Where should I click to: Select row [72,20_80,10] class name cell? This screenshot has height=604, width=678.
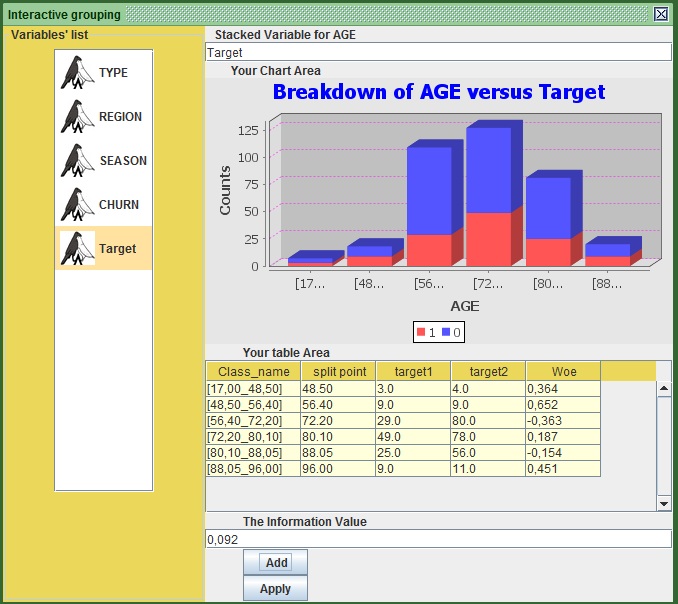click(253, 437)
